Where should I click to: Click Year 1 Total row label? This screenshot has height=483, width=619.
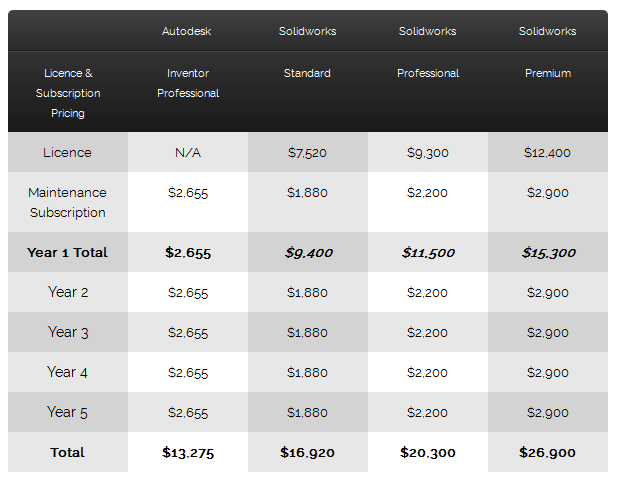click(x=68, y=252)
